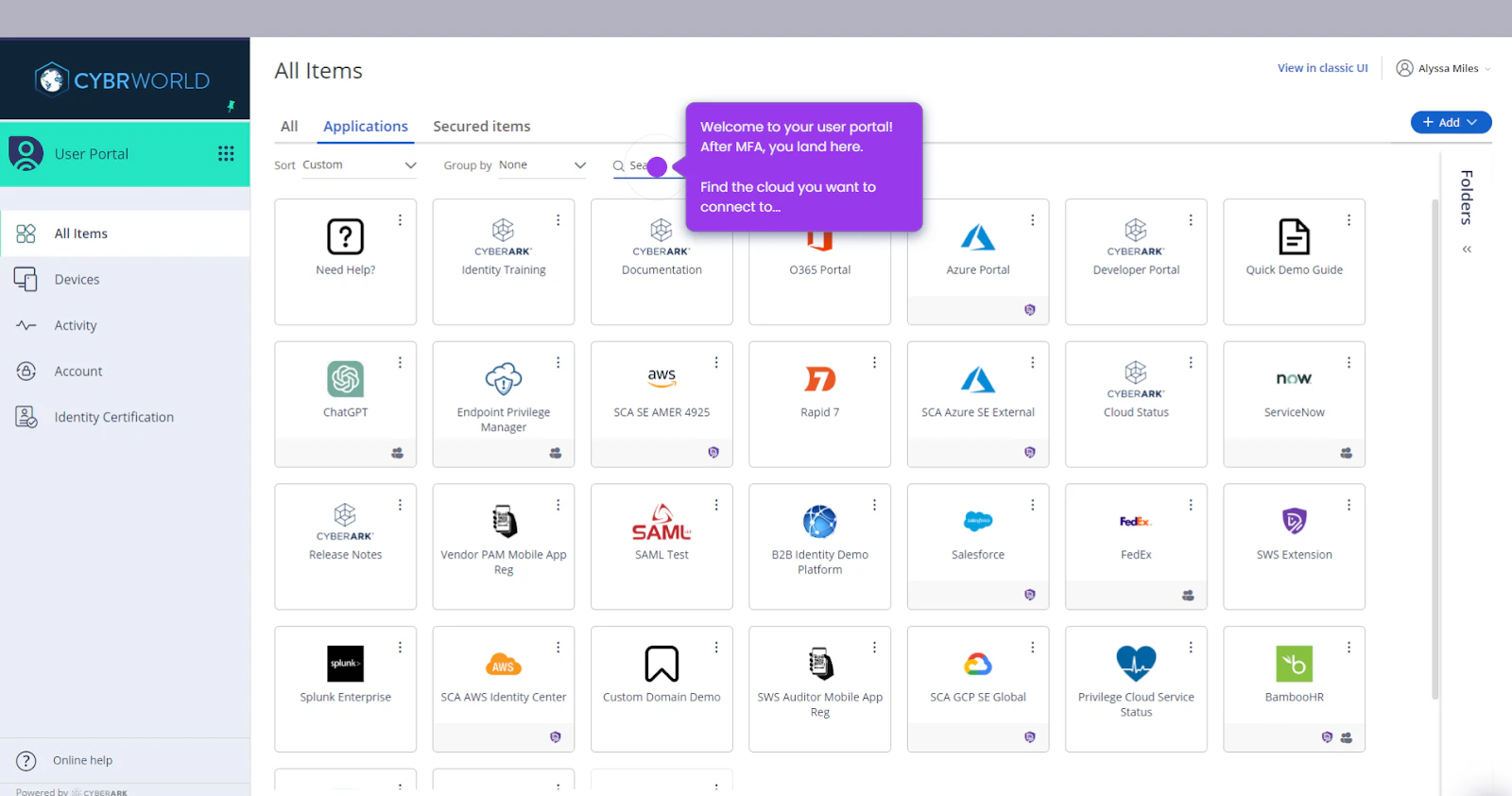Open the apps grid icon beside User Portal

(226, 153)
